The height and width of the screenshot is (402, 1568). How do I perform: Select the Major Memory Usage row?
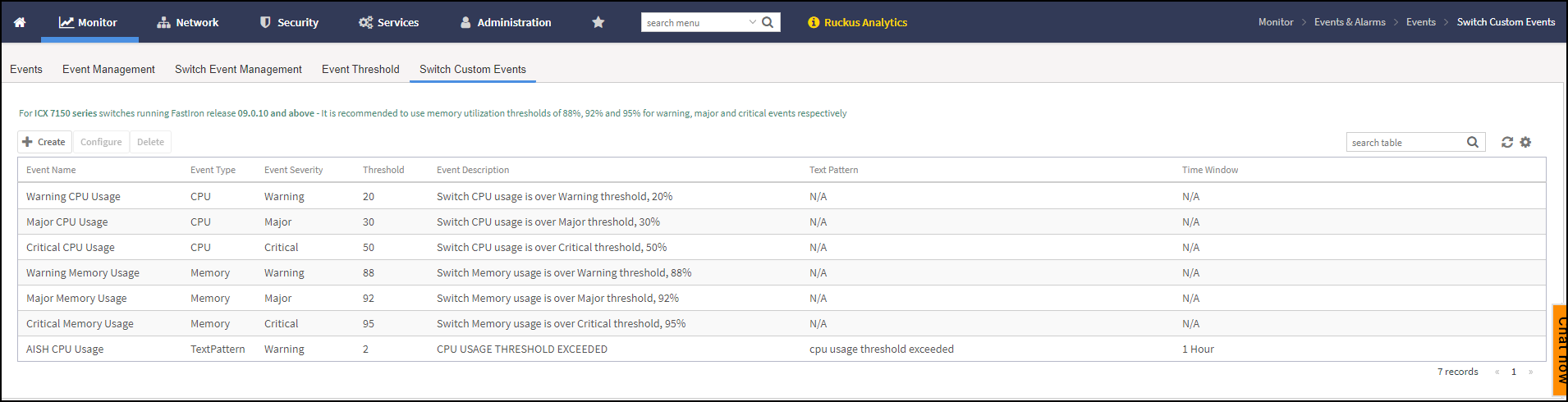pyautogui.click(x=782, y=298)
